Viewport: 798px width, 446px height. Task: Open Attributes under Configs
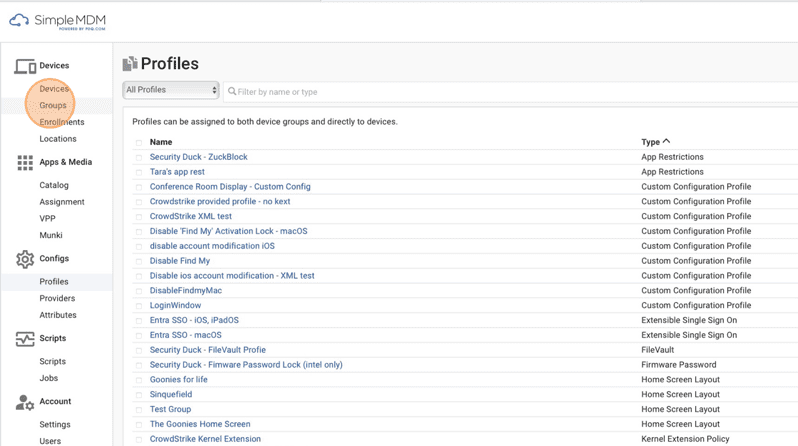tap(58, 315)
